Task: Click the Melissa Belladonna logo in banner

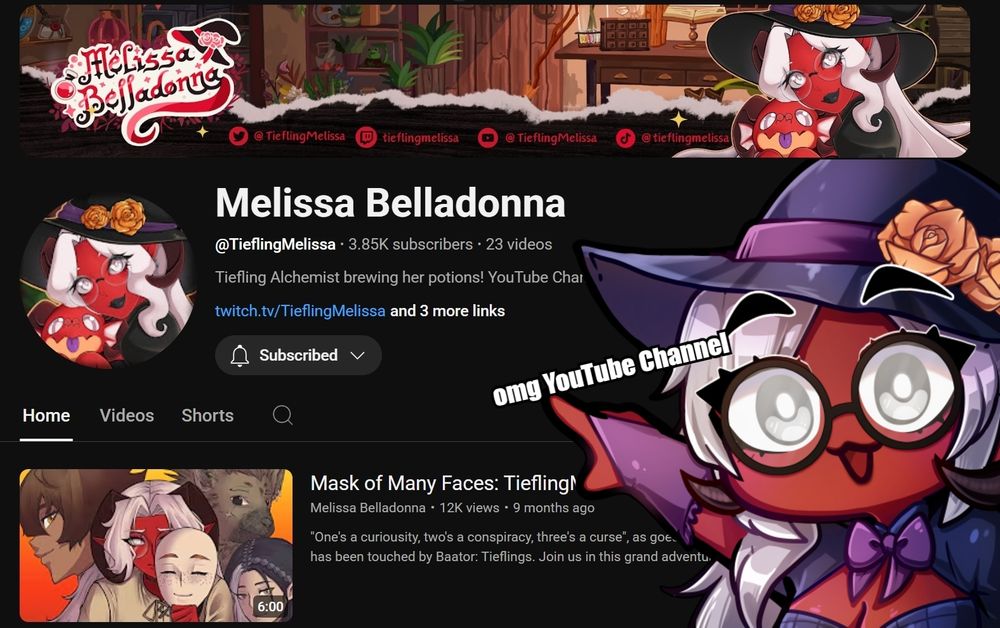Action: (x=148, y=80)
